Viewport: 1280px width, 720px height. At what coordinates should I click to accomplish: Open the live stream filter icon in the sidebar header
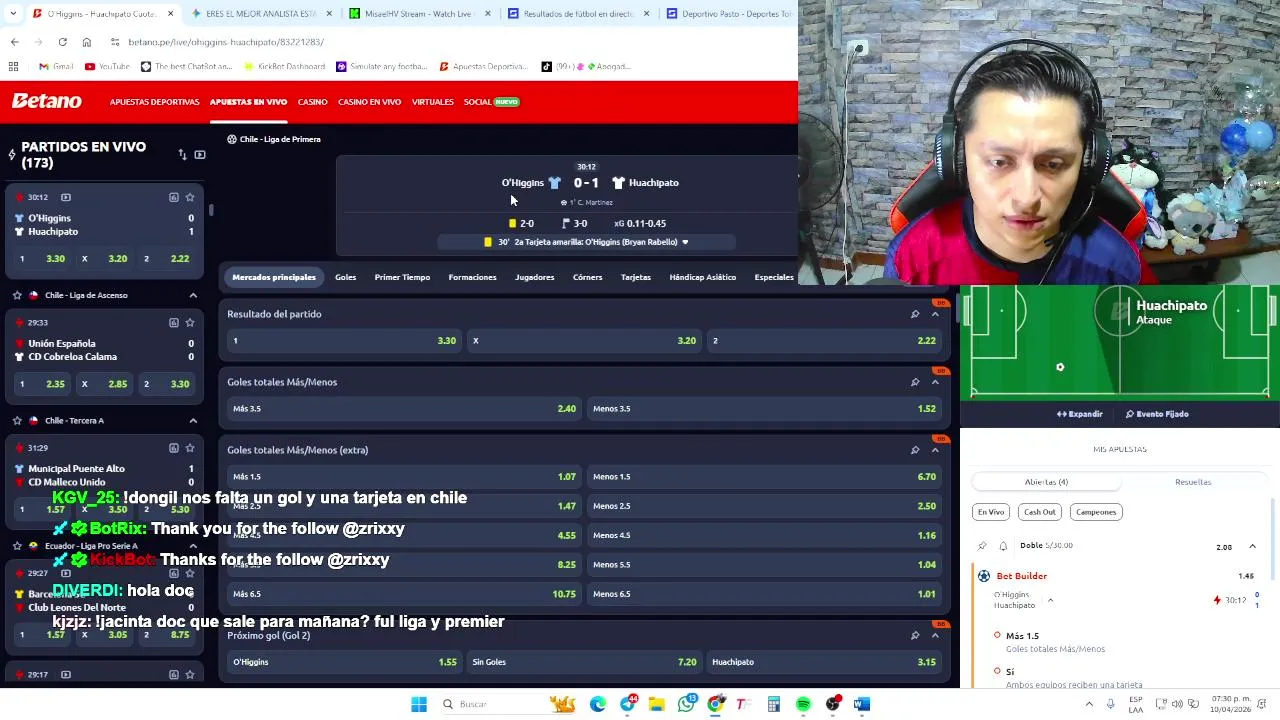coord(200,155)
